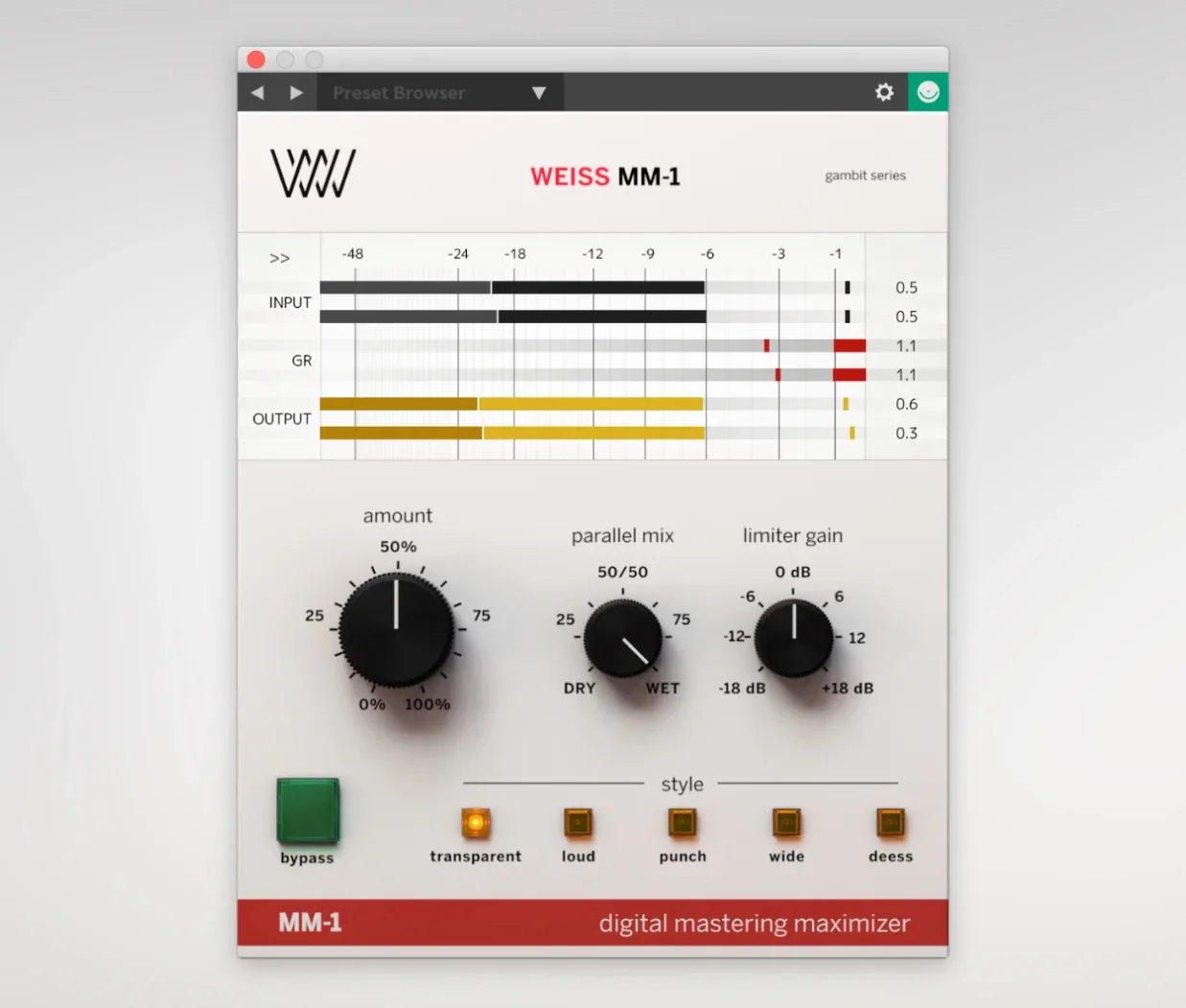
Task: Click the -18 dB limiter gain mark
Action: 742,688
